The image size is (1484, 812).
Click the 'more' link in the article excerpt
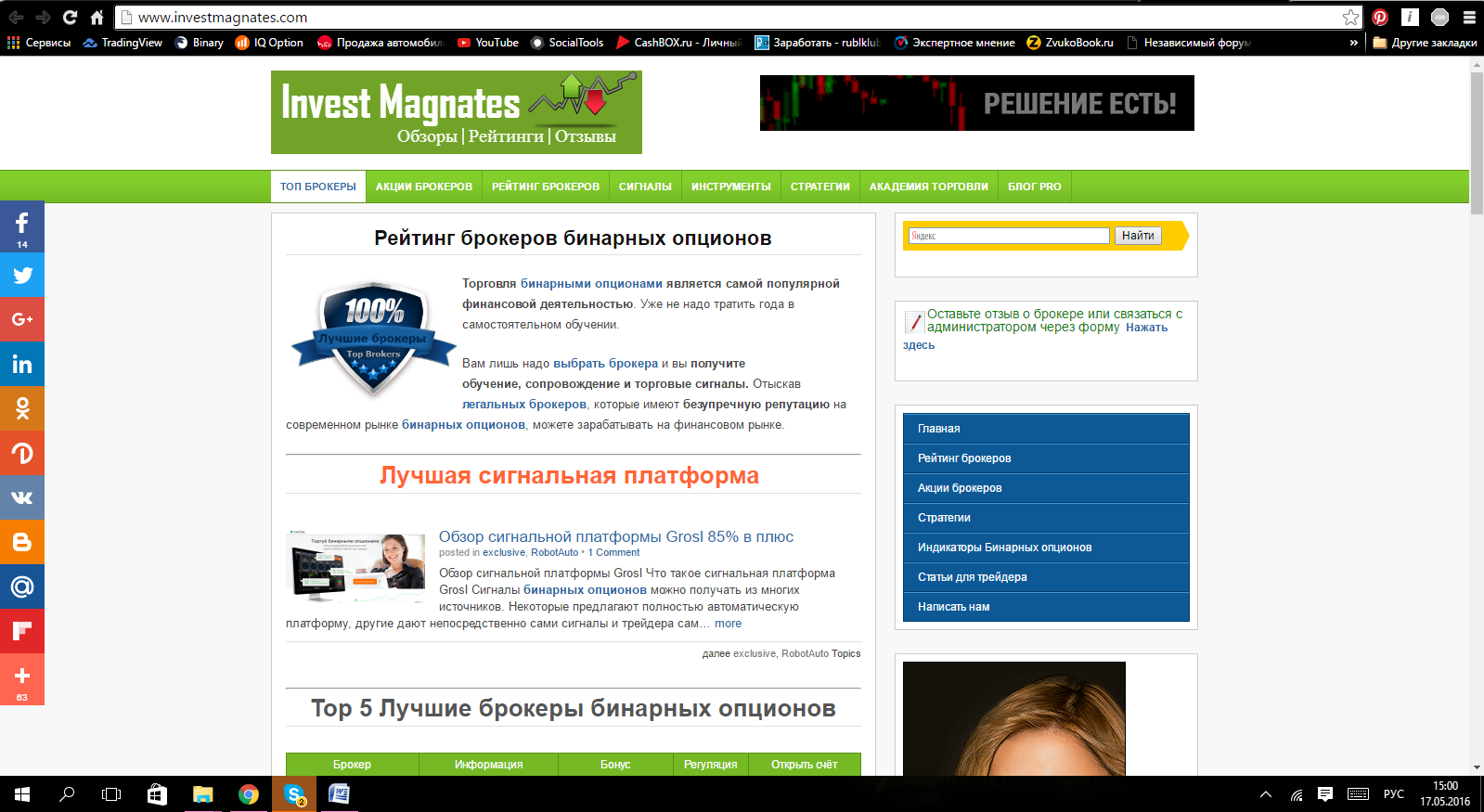pyautogui.click(x=728, y=624)
